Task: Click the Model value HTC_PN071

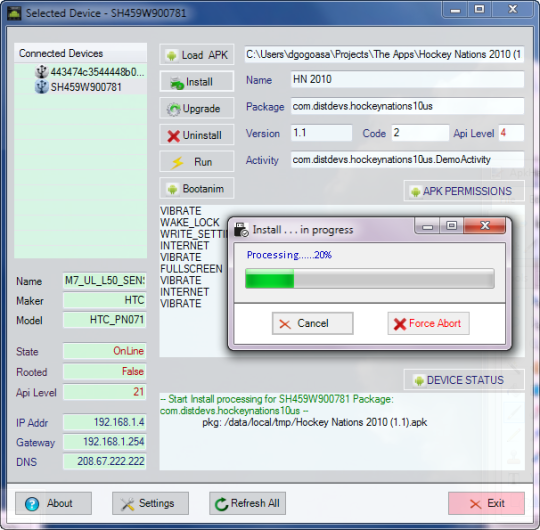Action: [x=105, y=320]
